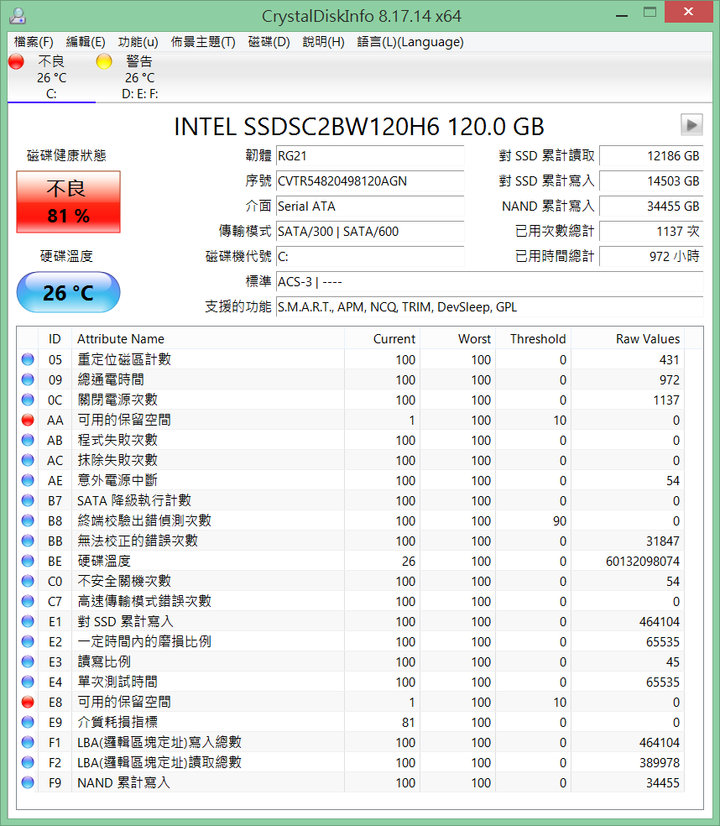Open the 編輯(E) menu
The height and width of the screenshot is (826, 720).
85,42
